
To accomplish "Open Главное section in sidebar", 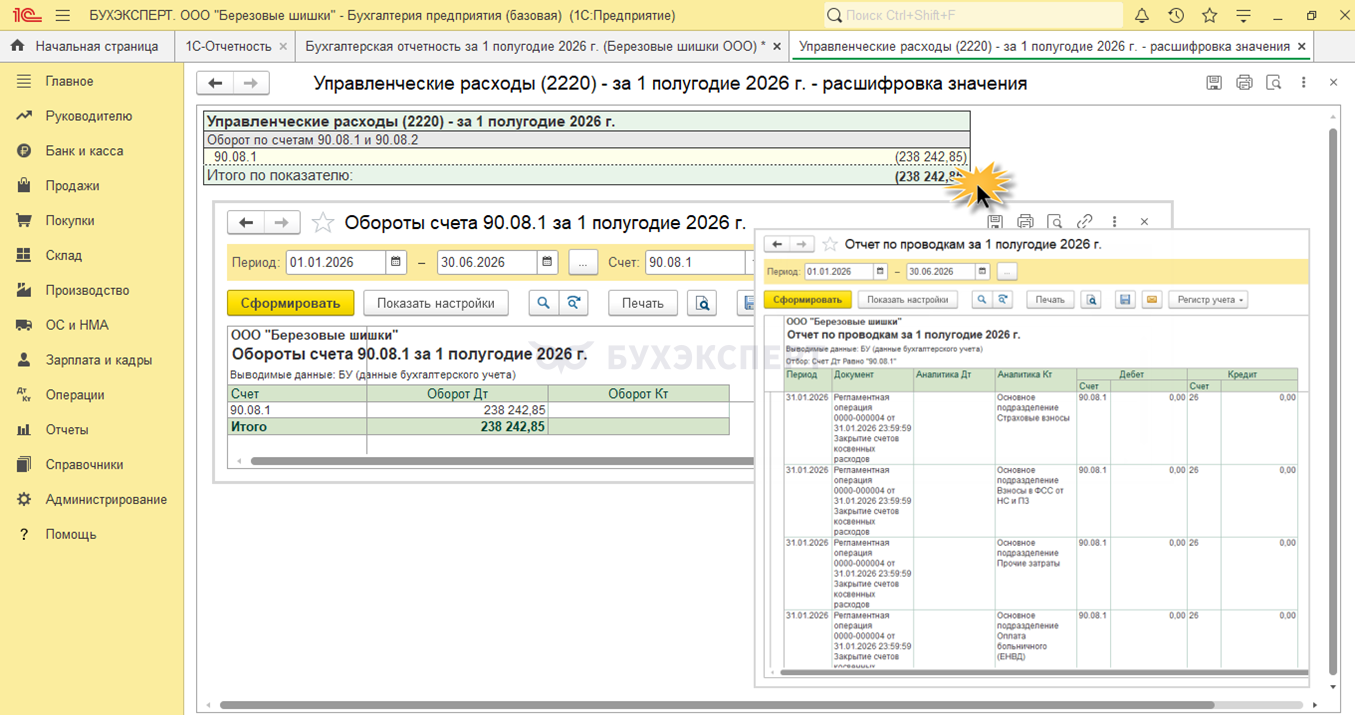I will tap(69, 81).
